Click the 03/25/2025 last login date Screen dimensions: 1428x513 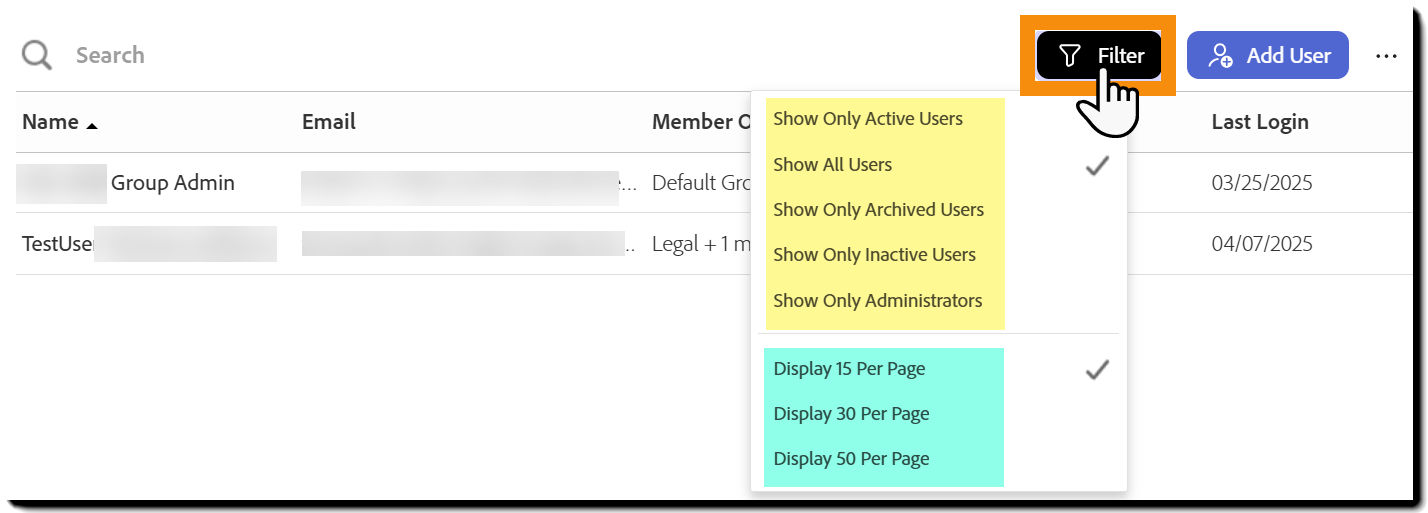pyautogui.click(x=1262, y=183)
